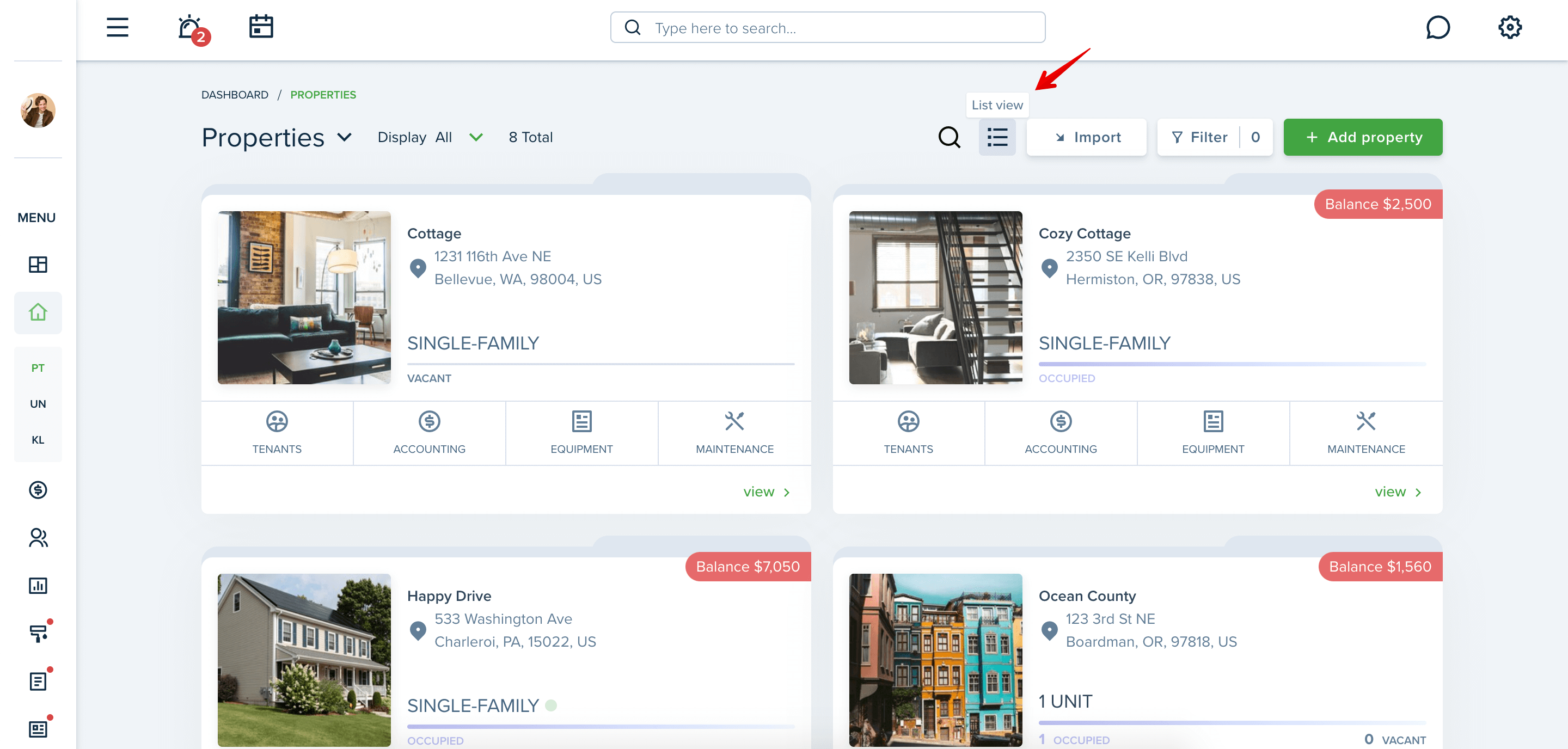Click Ocean County occupancy progress bar
This screenshot has width=1568, height=749.
[x=1232, y=723]
